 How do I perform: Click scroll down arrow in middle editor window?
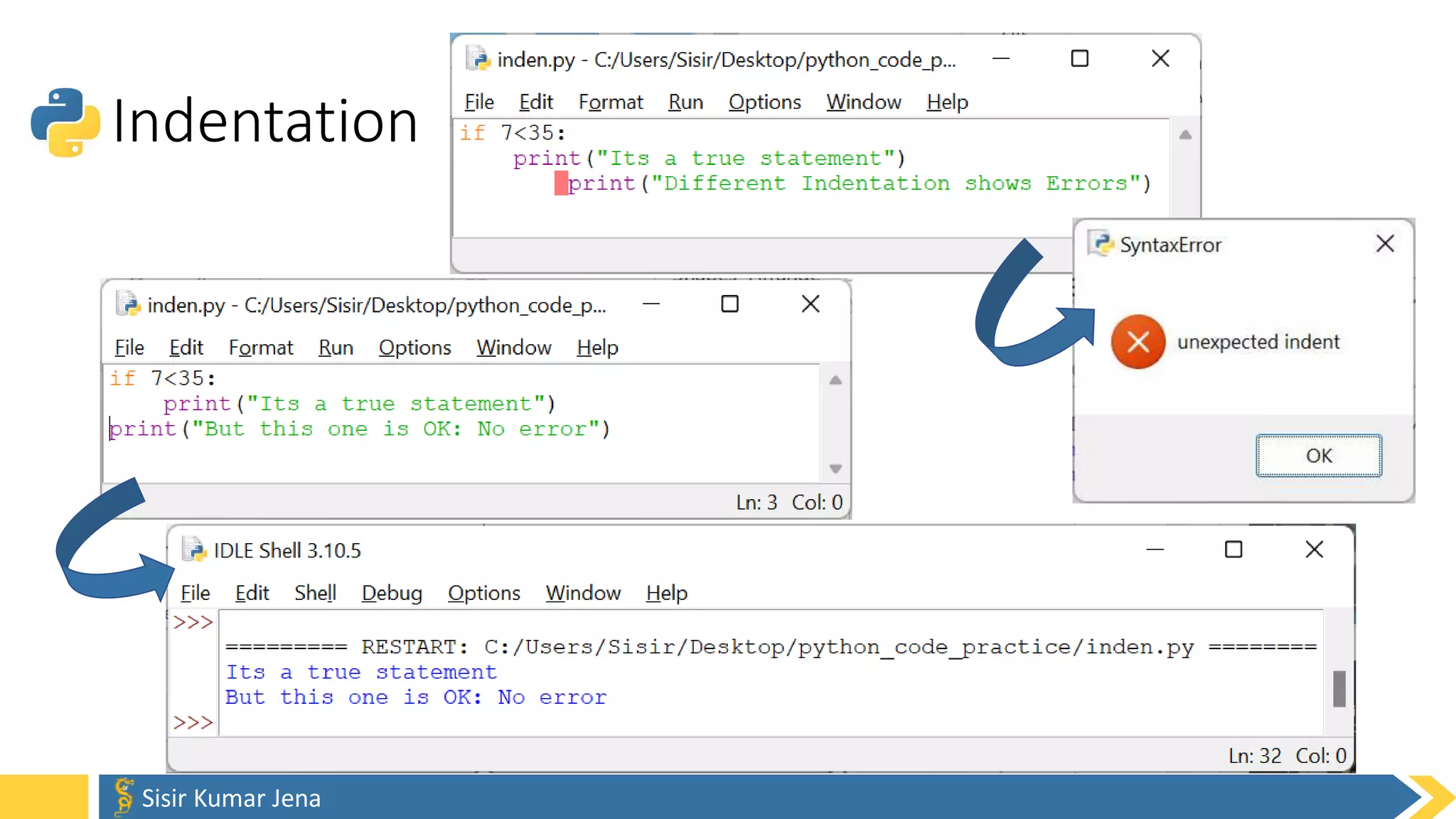[835, 469]
